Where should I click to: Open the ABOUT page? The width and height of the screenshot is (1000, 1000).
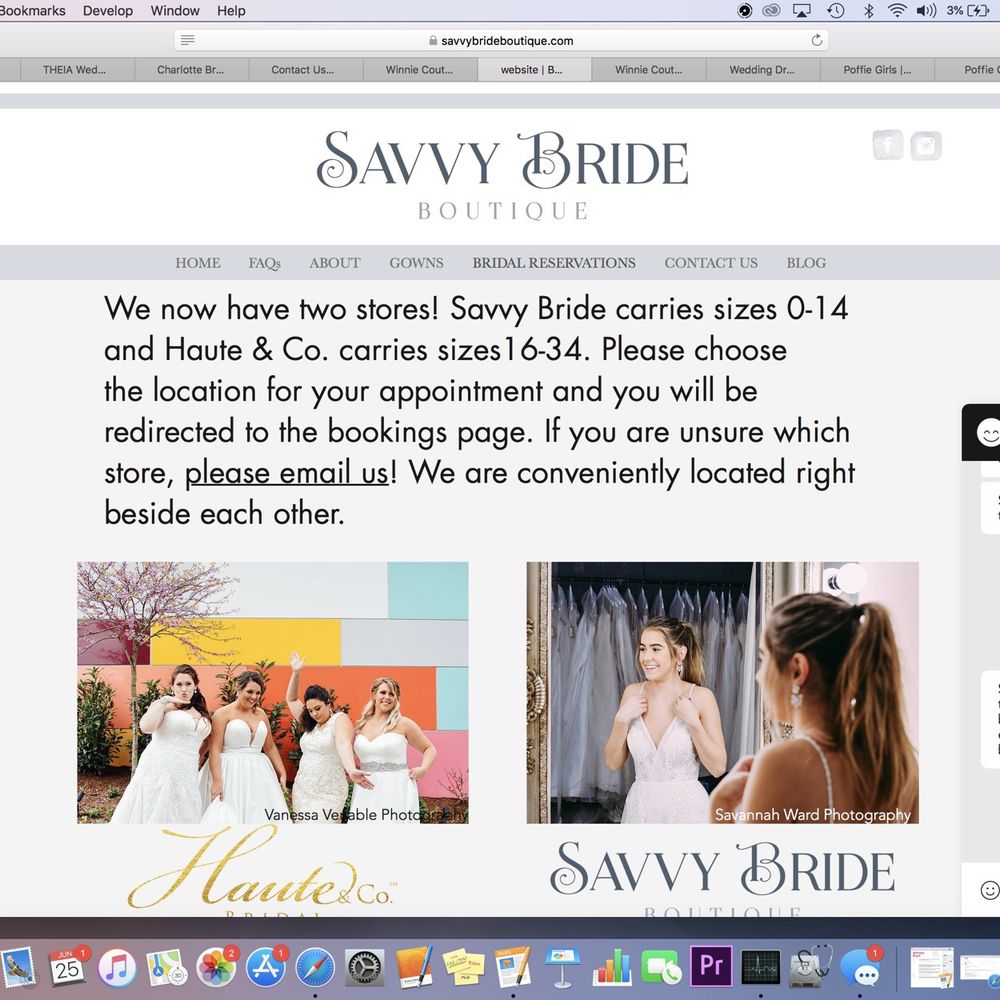tap(335, 263)
